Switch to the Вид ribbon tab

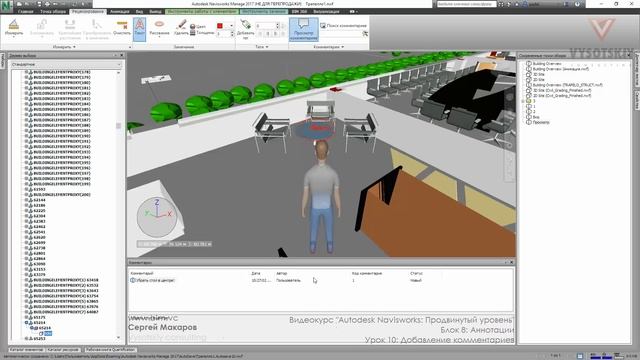(x=139, y=12)
